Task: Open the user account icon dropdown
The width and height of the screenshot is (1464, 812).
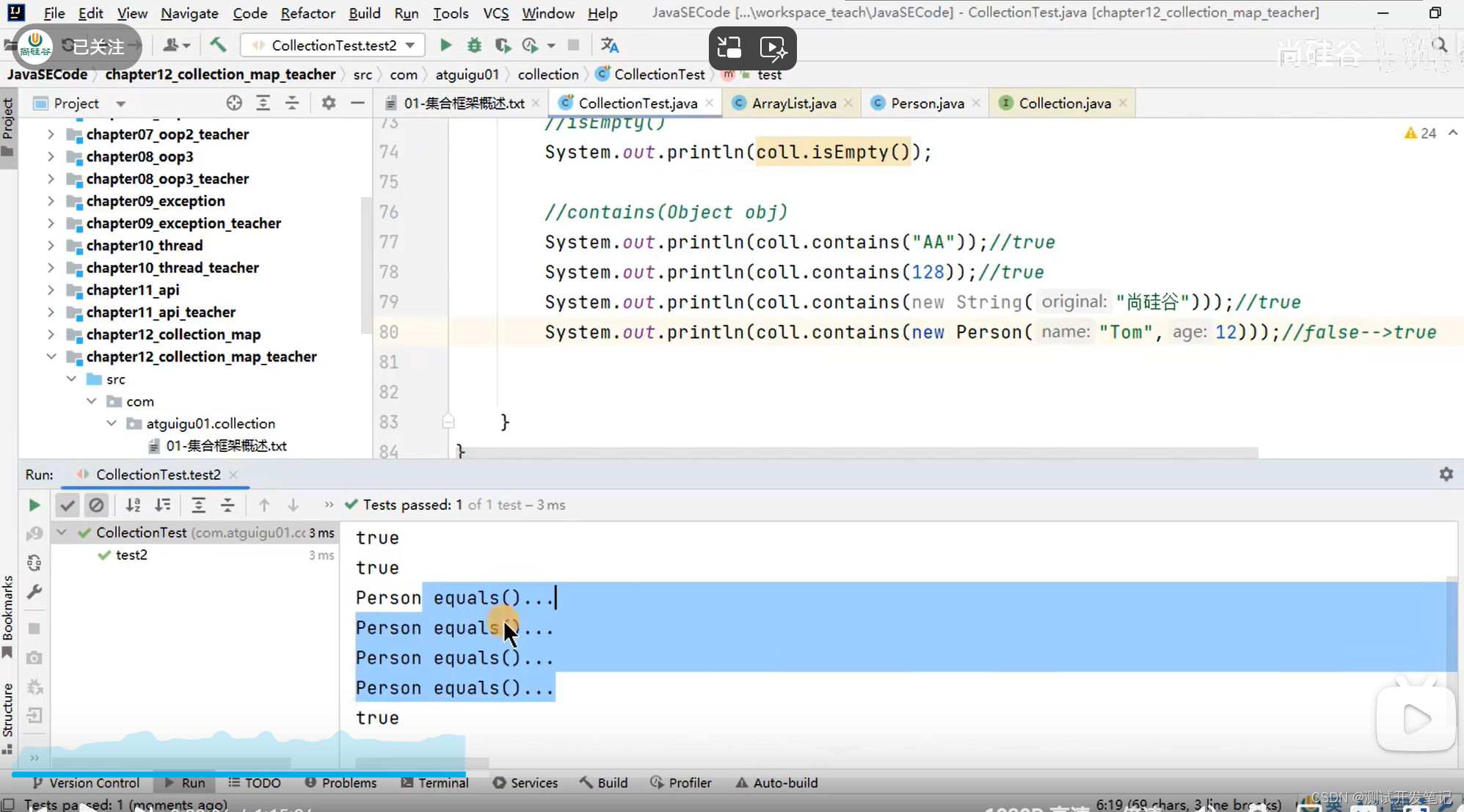Action: click(176, 45)
